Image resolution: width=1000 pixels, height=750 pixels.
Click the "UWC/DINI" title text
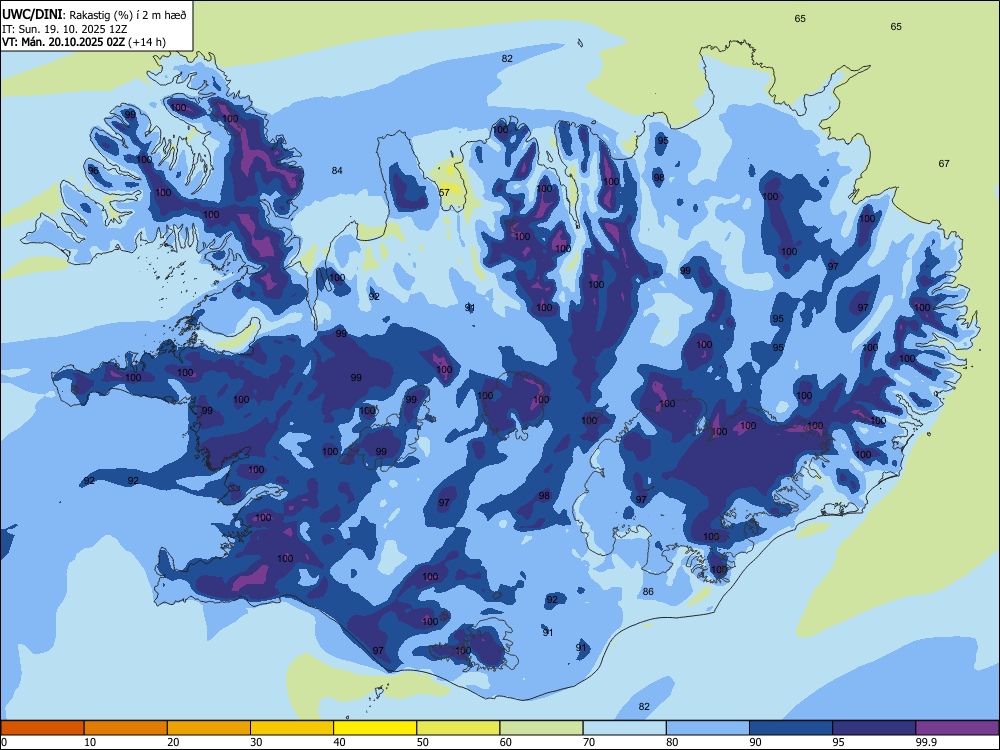click(32, 14)
